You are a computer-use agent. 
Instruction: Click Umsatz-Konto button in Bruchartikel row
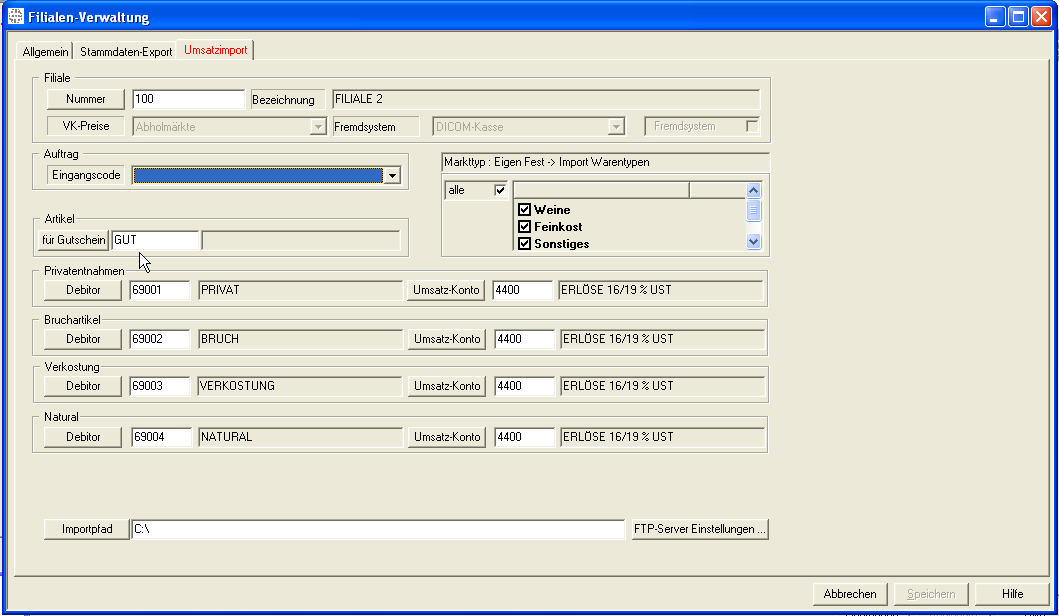coord(446,339)
